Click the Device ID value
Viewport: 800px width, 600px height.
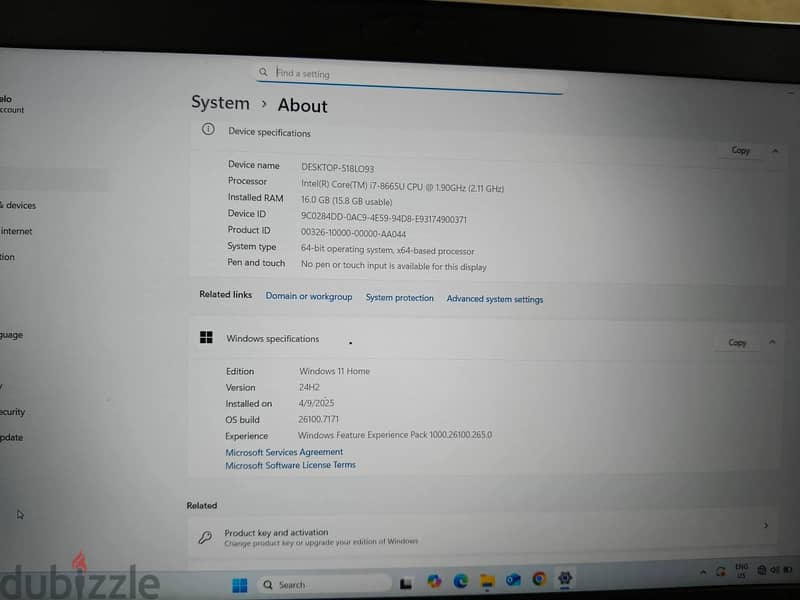[x=384, y=218]
